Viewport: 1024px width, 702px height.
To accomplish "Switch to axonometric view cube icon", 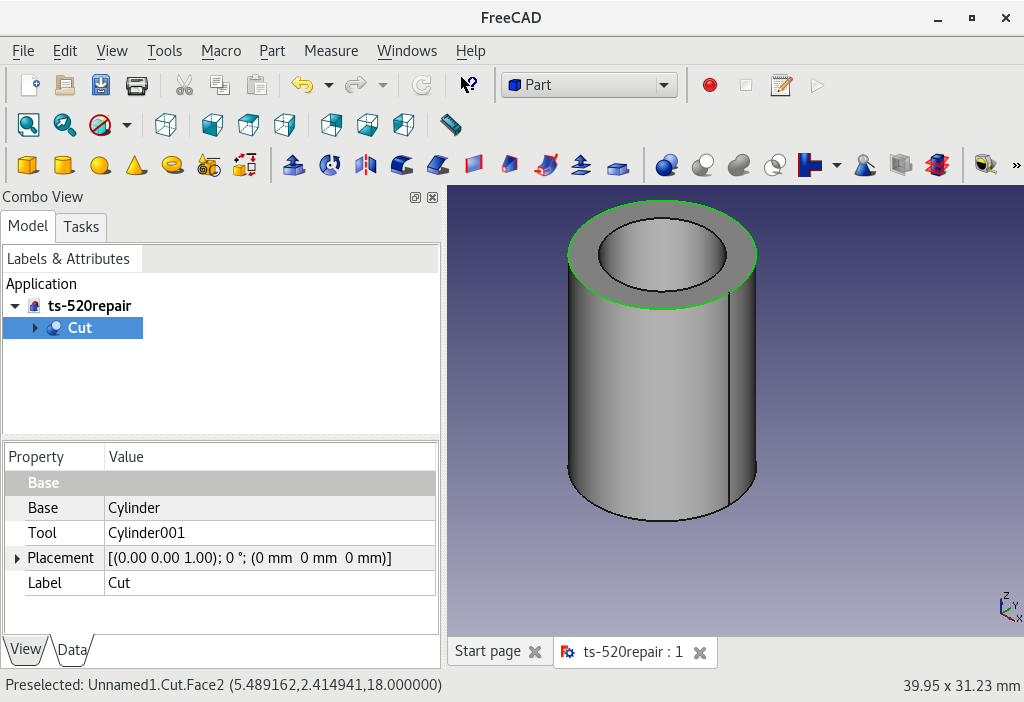I will pos(166,125).
